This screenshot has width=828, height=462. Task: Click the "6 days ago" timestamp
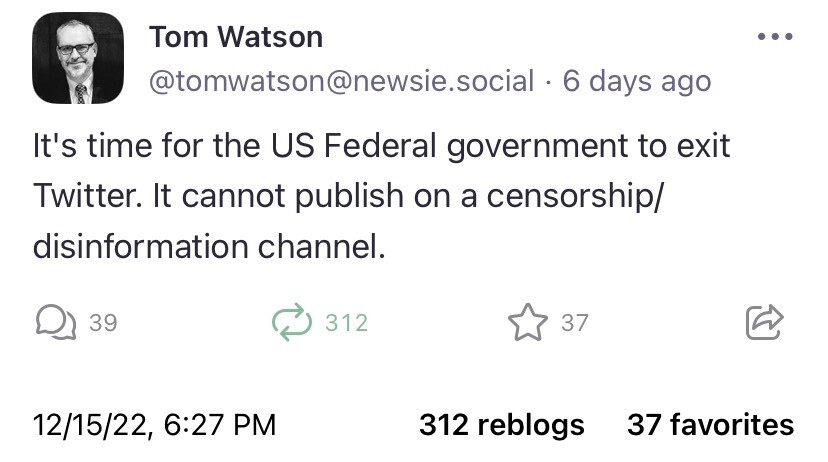pyautogui.click(x=637, y=81)
